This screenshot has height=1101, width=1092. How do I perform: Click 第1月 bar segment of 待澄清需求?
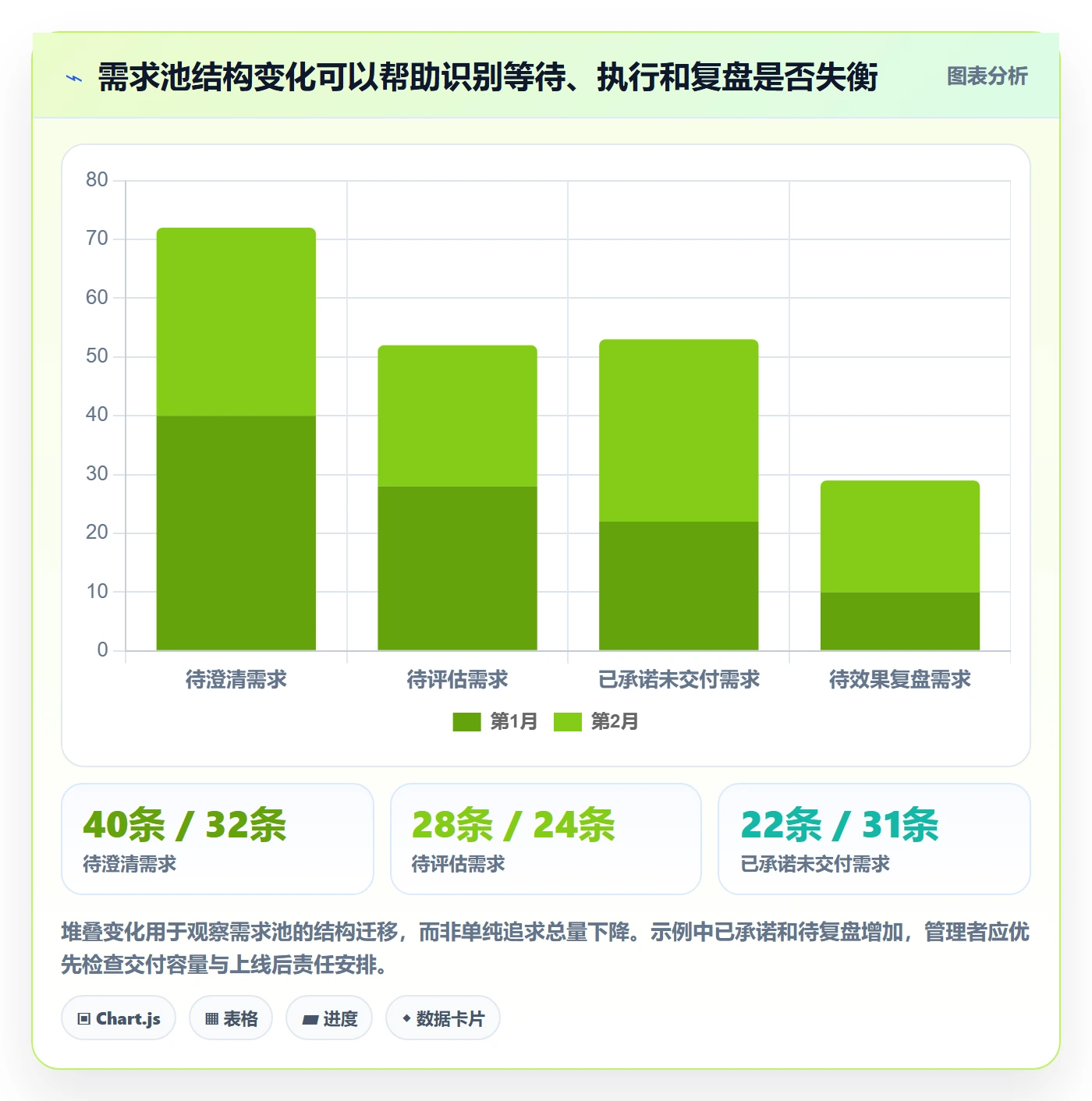236,533
